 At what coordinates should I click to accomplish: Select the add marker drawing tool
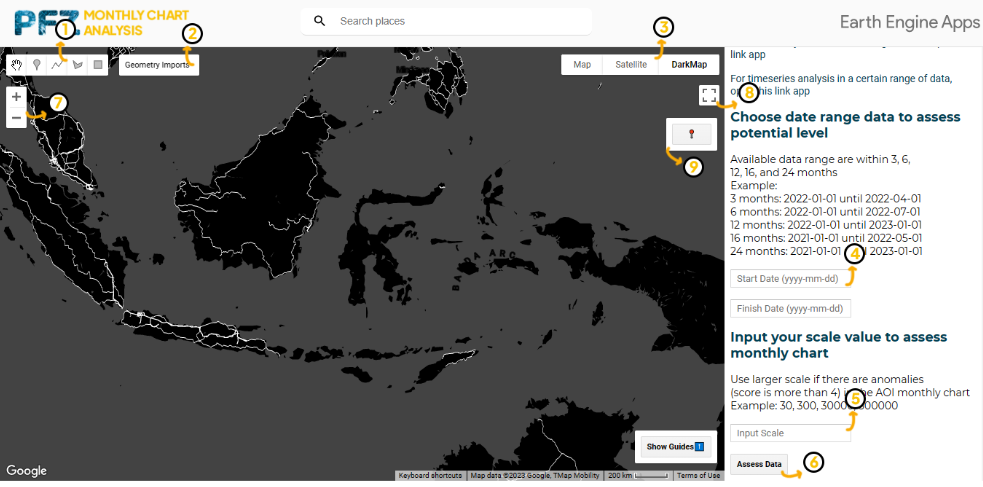click(37, 65)
